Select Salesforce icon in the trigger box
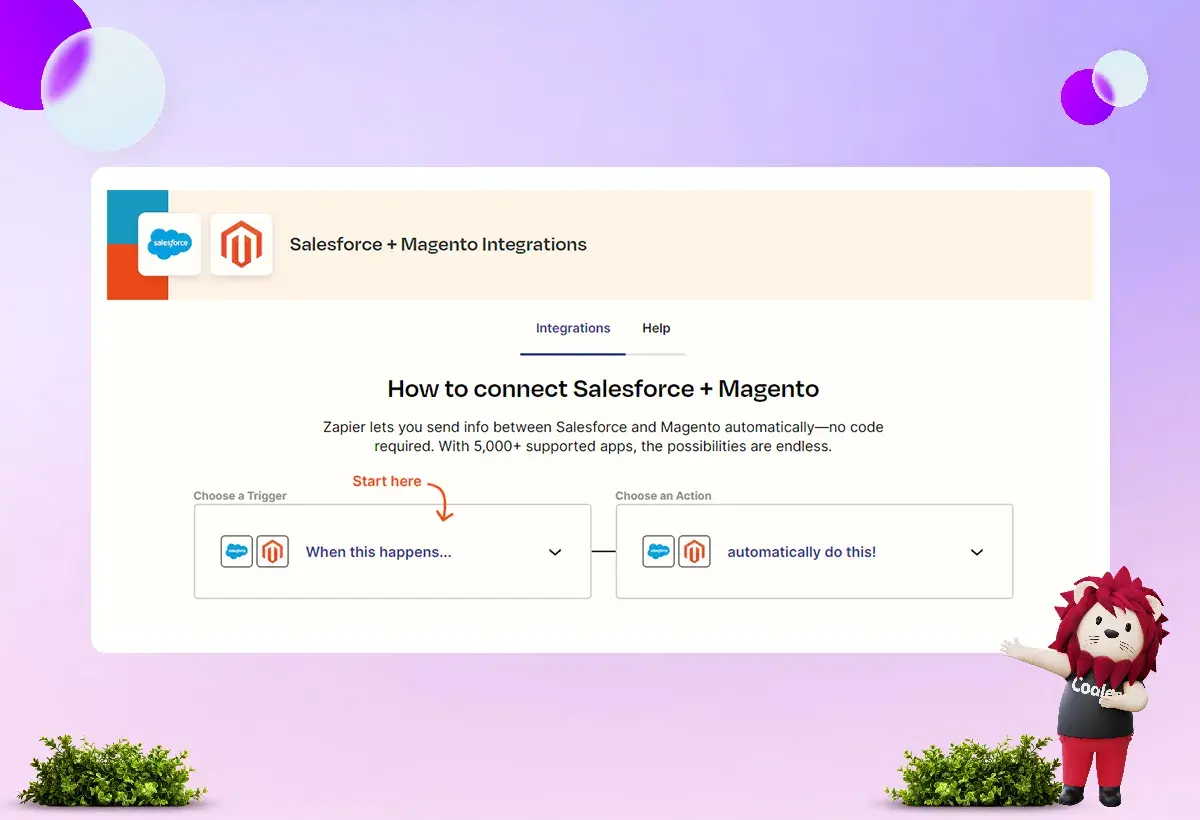This screenshot has height=820, width=1200. pyautogui.click(x=237, y=552)
